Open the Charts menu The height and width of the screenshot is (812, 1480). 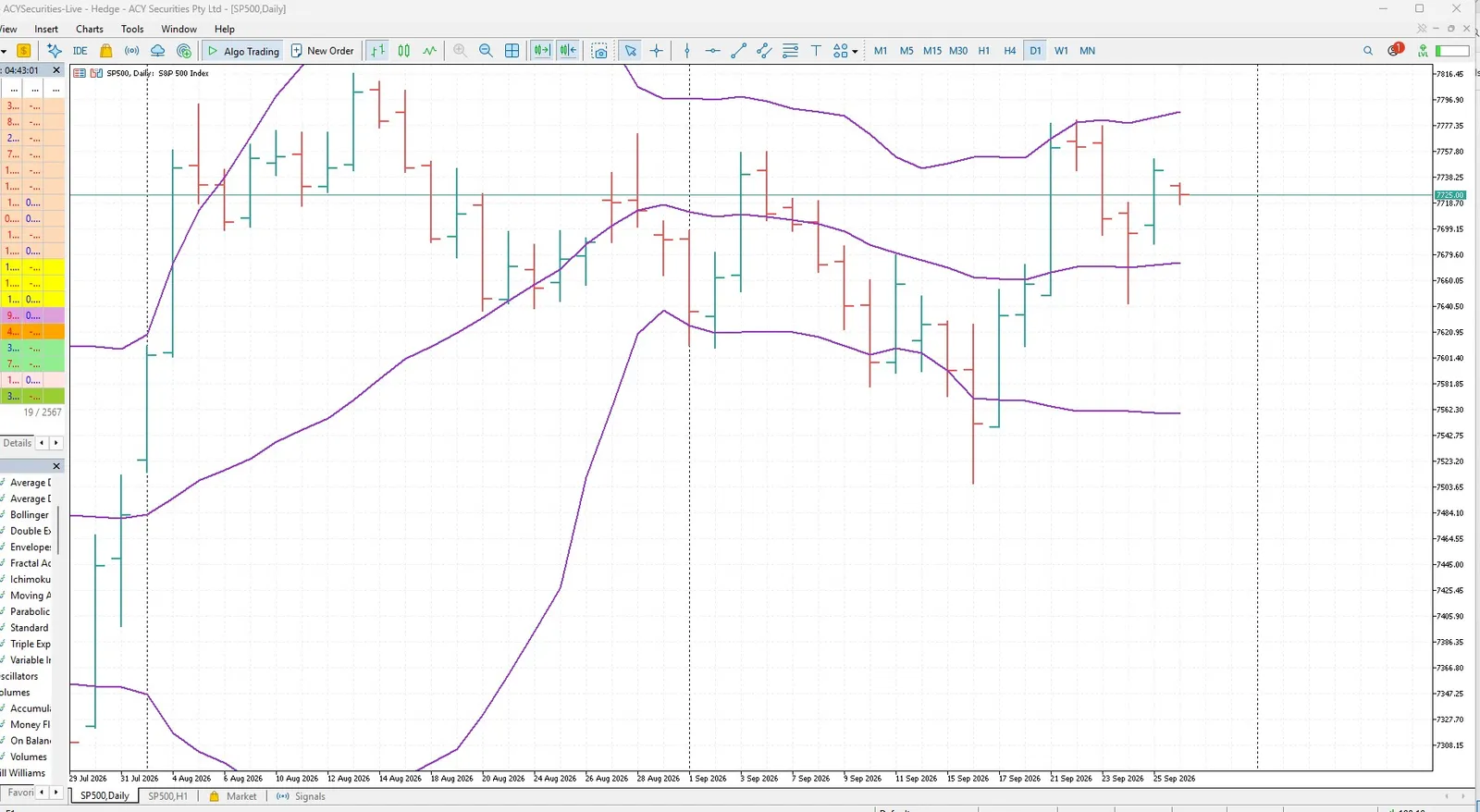[90, 29]
